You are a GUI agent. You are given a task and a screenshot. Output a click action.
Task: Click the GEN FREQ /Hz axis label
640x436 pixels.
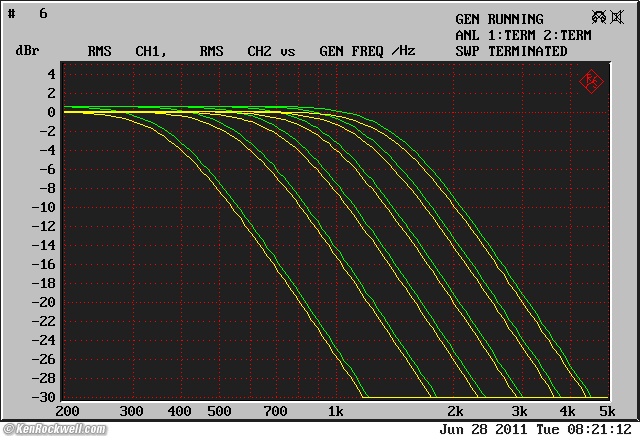coord(366,51)
